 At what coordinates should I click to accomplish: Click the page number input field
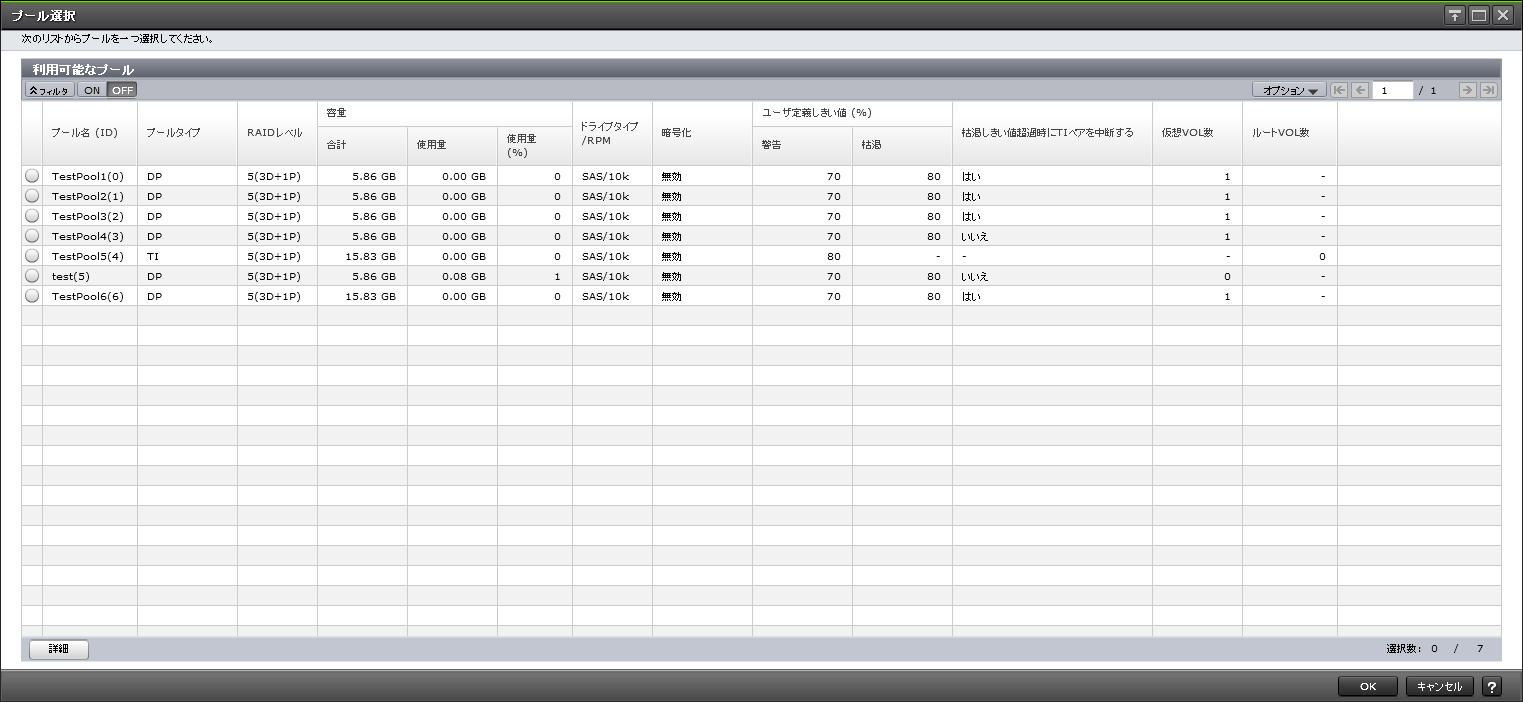(x=1392, y=90)
